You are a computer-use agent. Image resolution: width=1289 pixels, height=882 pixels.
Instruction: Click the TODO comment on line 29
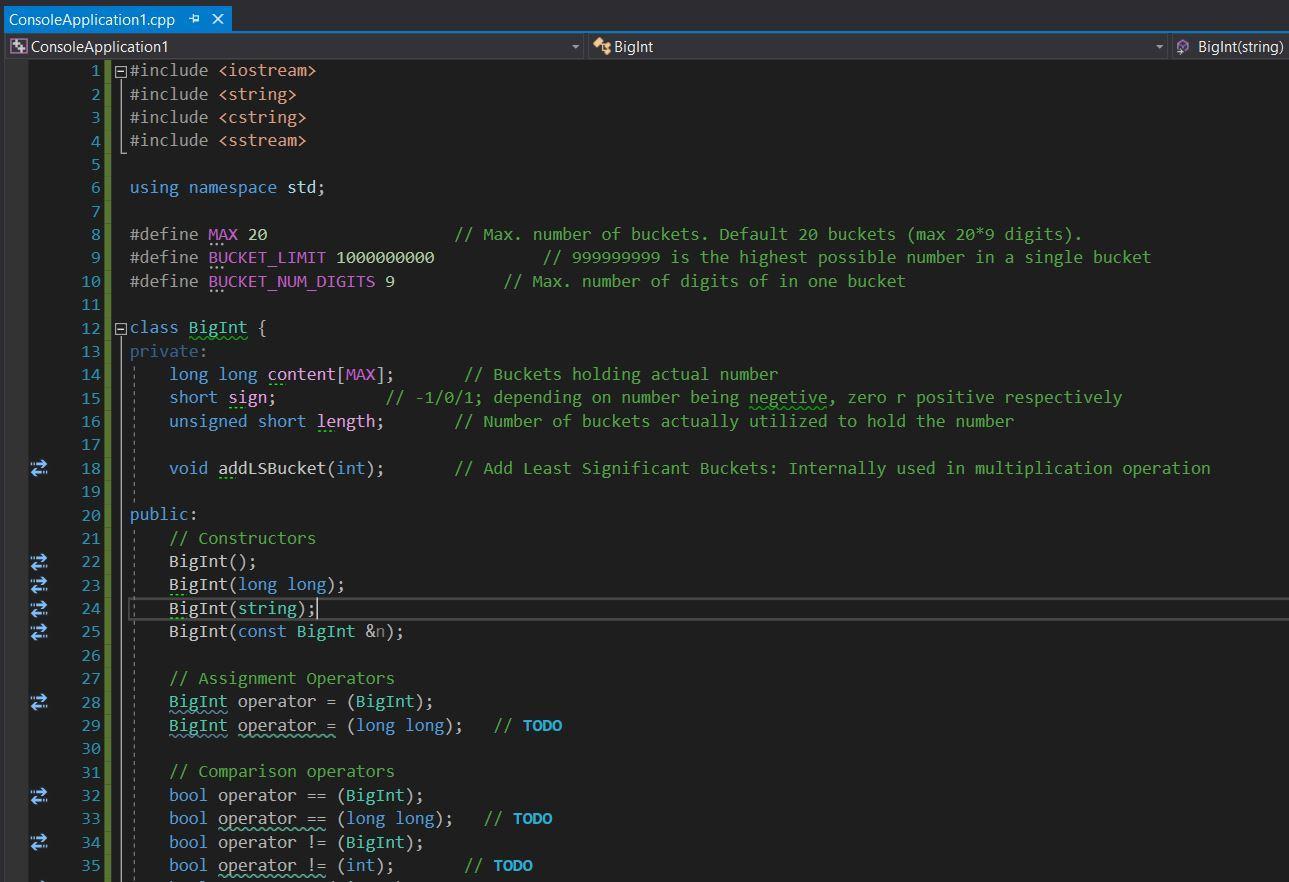tap(542, 726)
